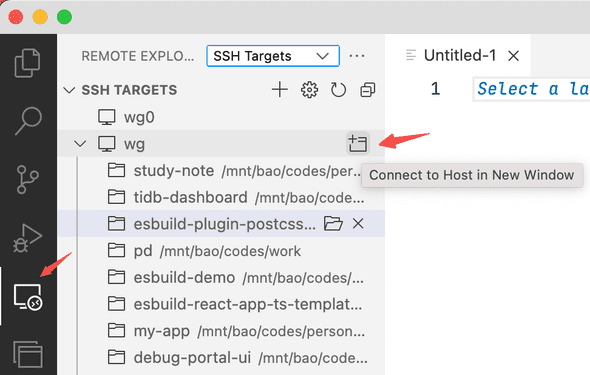Click the Select a language link
590x375 pixels.
(x=533, y=89)
